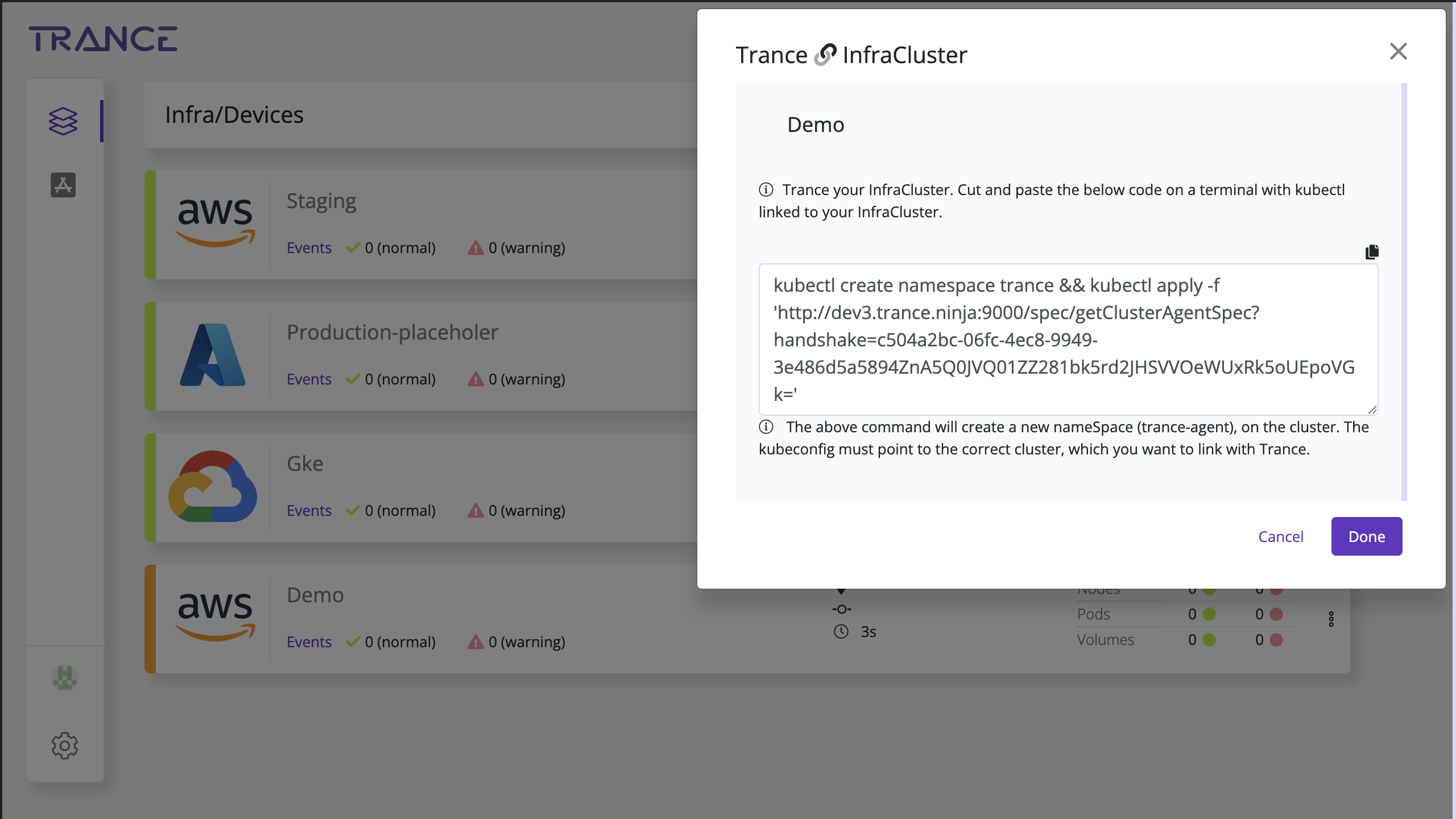Click the TRANCE logo at top left
The width and height of the screenshot is (1456, 819).
103,39
